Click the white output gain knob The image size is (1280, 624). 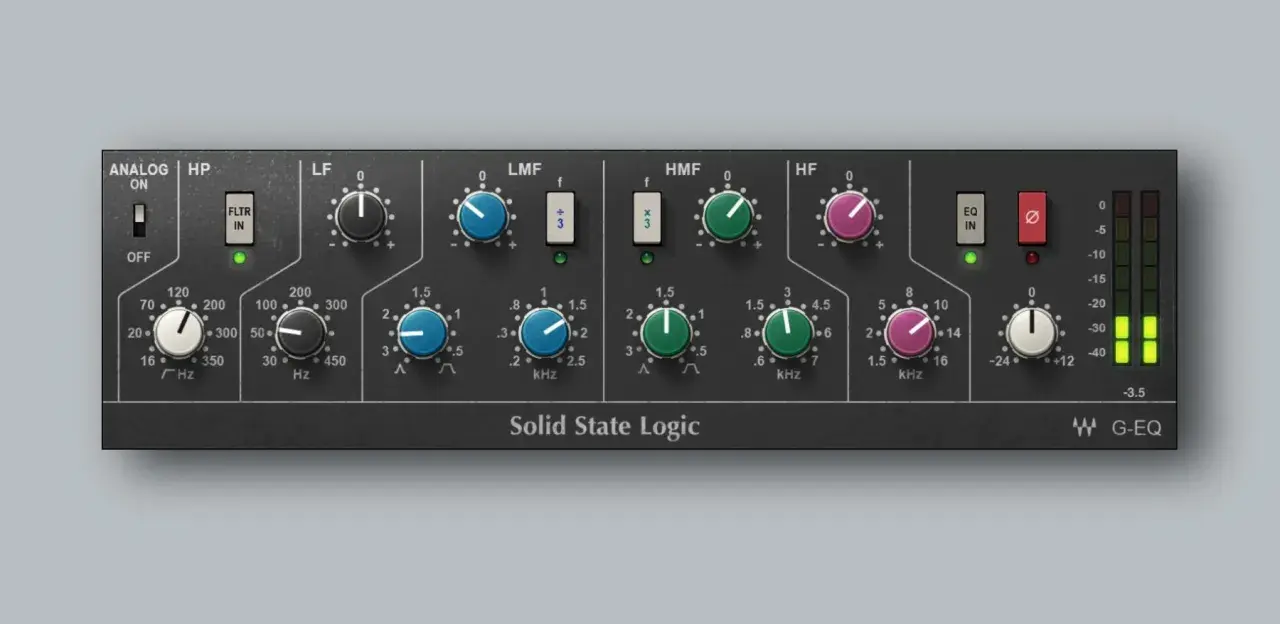[x=1031, y=333]
